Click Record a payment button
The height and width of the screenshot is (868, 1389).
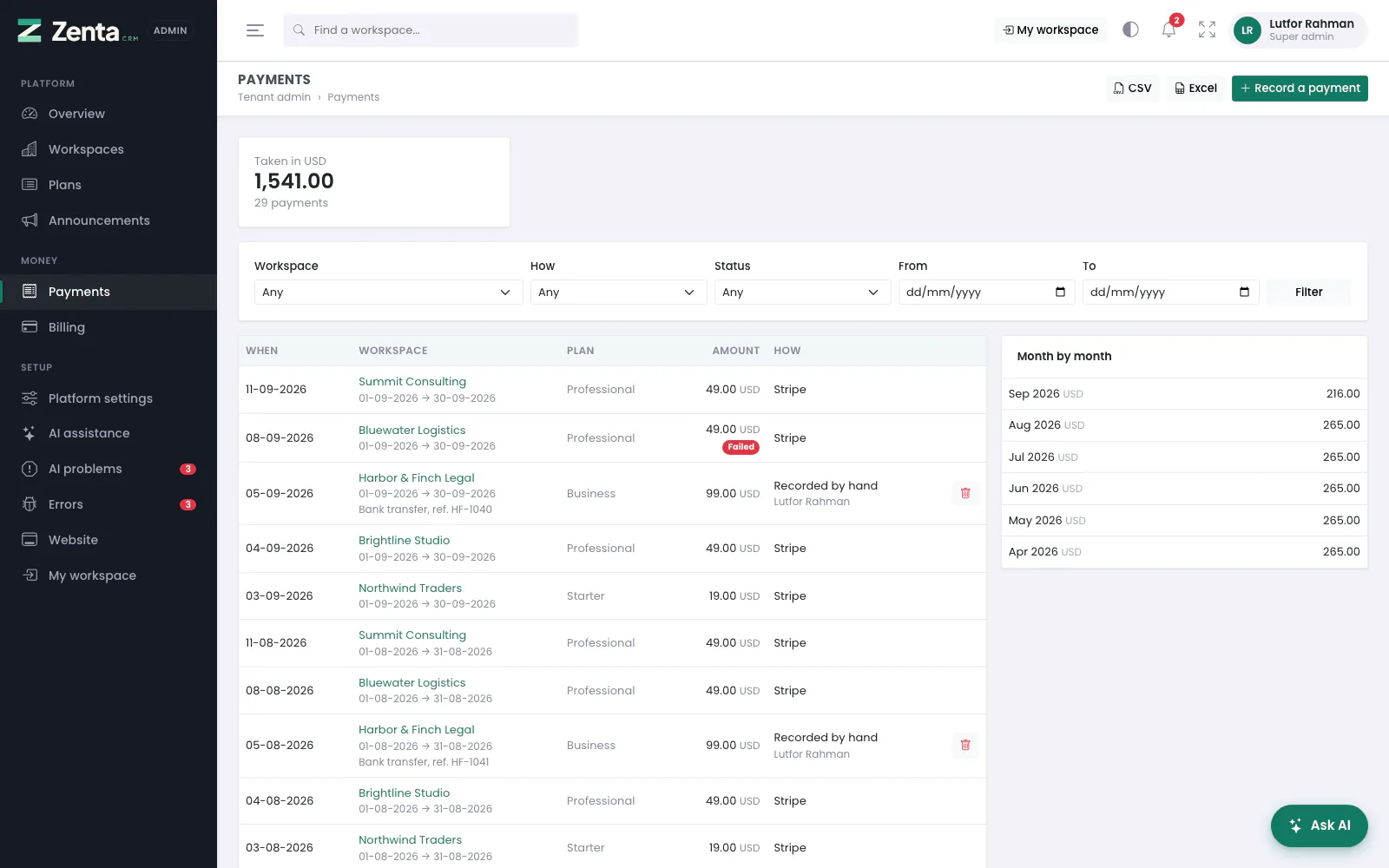point(1300,88)
